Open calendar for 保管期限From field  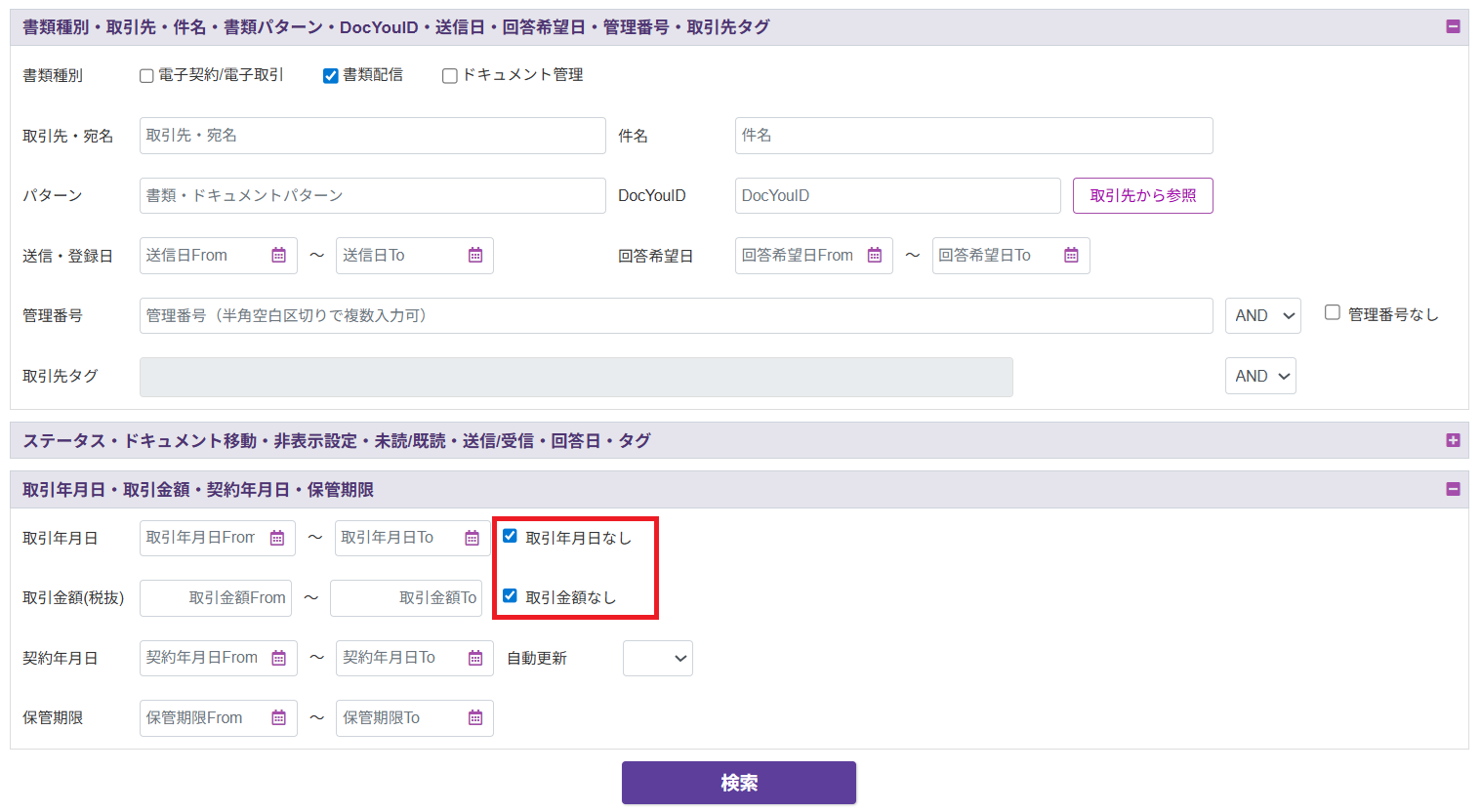pos(279,718)
